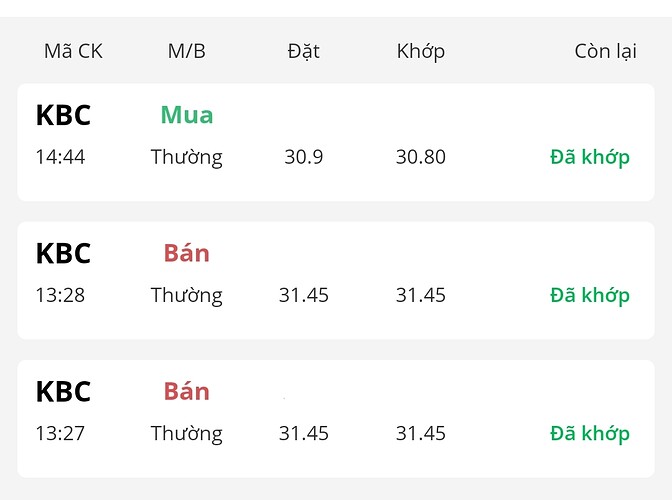The image size is (672, 500).
Task: Select the 14:44 order timestamp
Action: click(60, 157)
